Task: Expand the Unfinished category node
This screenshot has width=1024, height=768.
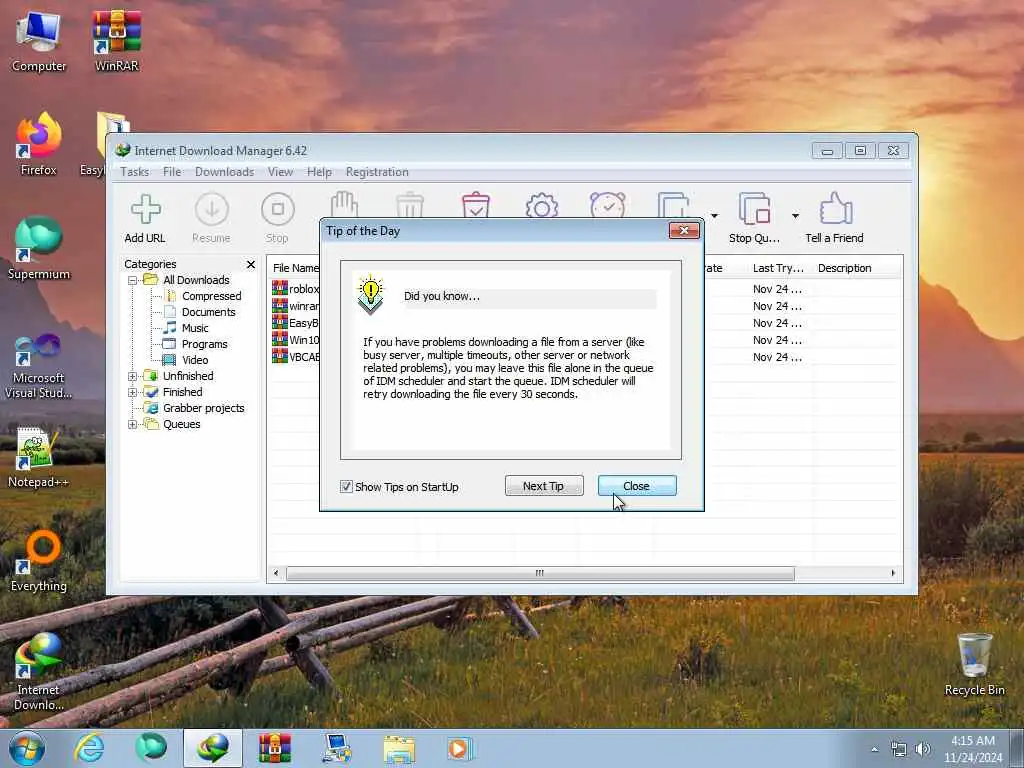Action: tap(133, 376)
